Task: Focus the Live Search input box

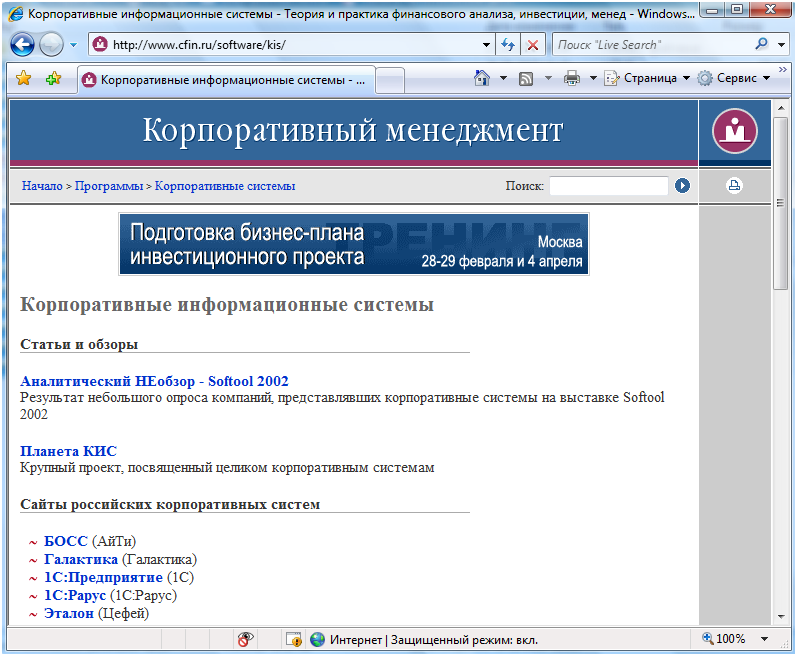Action: pyautogui.click(x=653, y=45)
